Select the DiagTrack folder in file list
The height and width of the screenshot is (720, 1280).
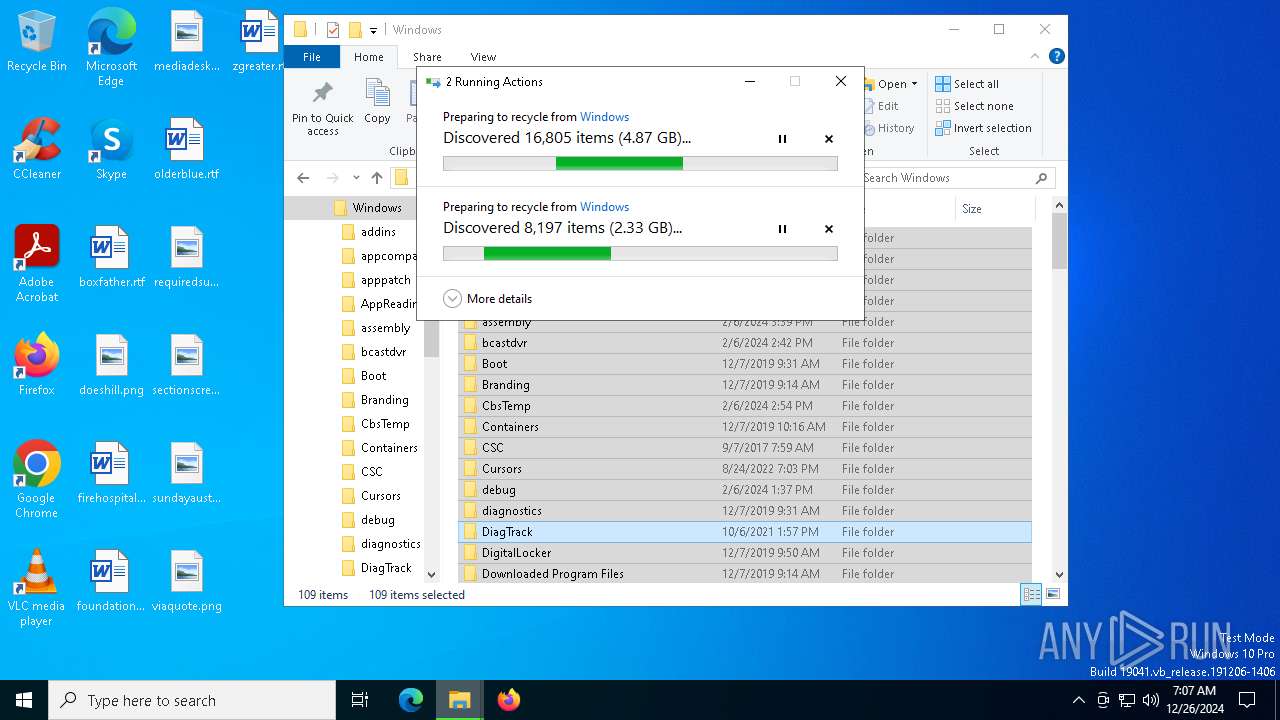coord(745,532)
